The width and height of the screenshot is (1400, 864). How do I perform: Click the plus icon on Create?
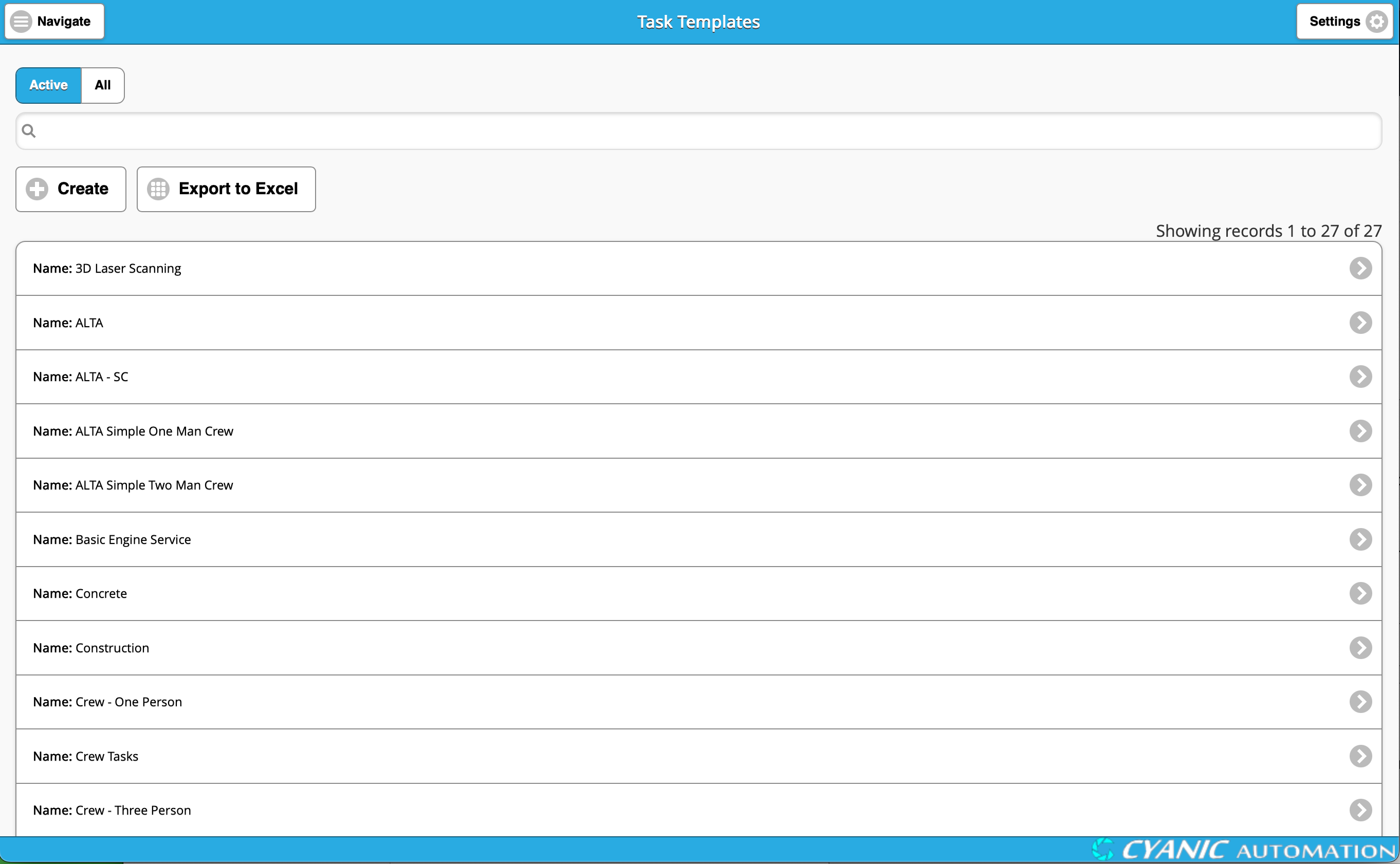[37, 189]
